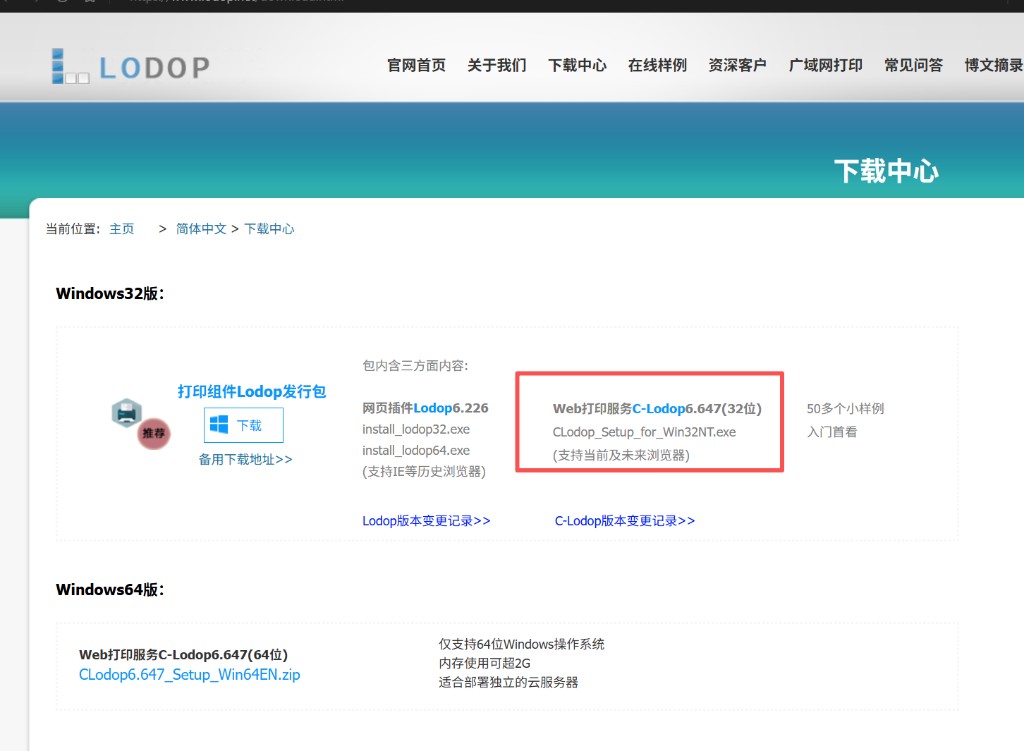
Task: Open the 在线样例 menu item
Action: coord(658,65)
